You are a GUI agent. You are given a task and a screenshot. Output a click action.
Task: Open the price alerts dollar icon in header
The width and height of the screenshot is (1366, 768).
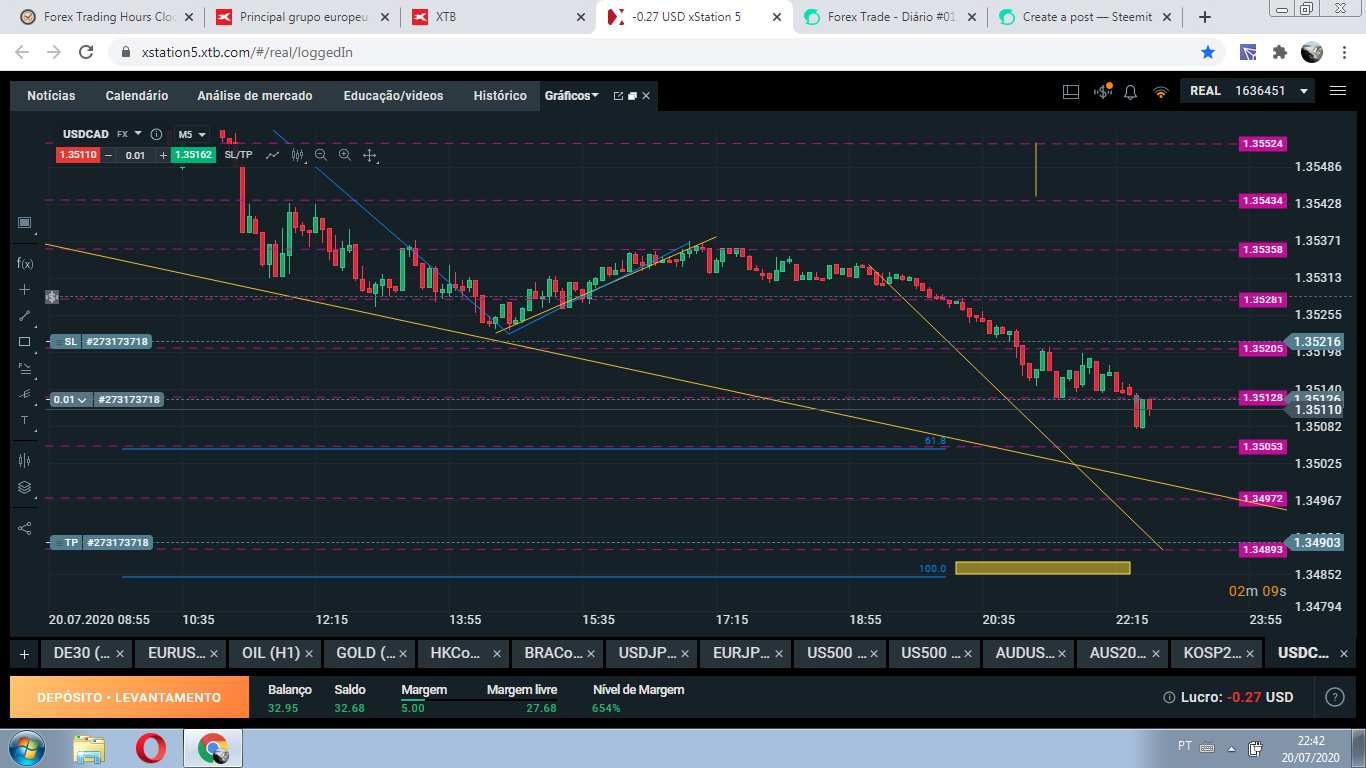tap(1103, 92)
